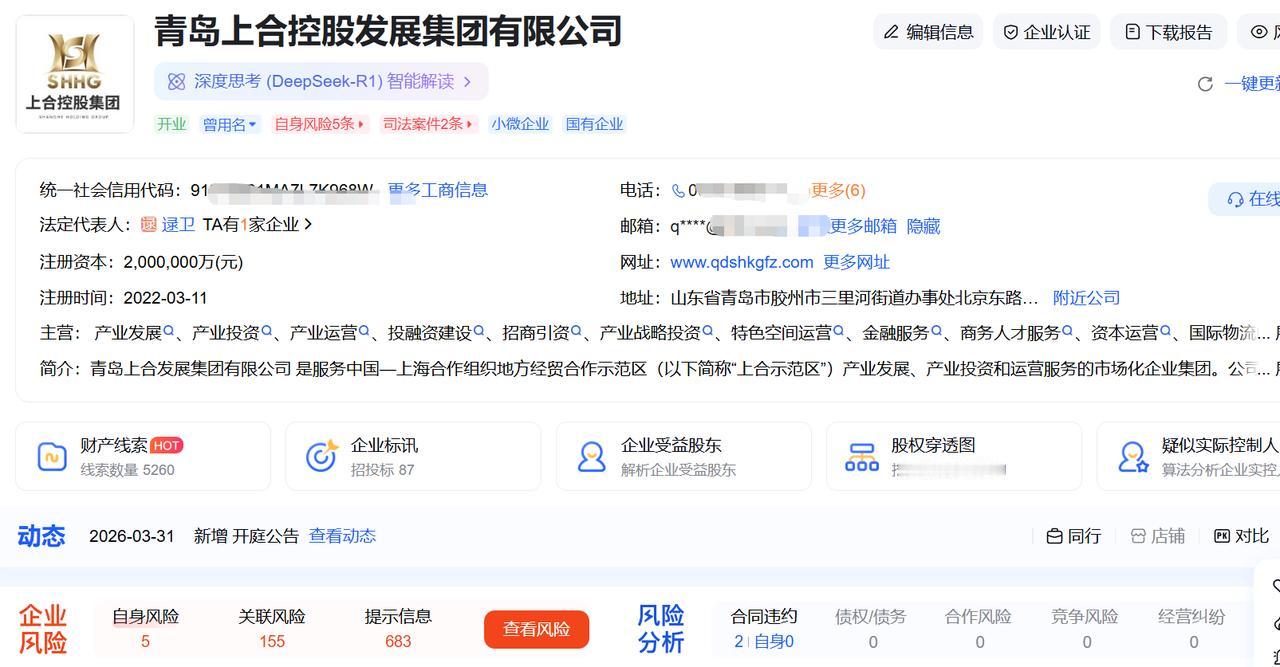Click the 企业标讯 tender compass icon
The image size is (1280, 667).
pos(321,455)
